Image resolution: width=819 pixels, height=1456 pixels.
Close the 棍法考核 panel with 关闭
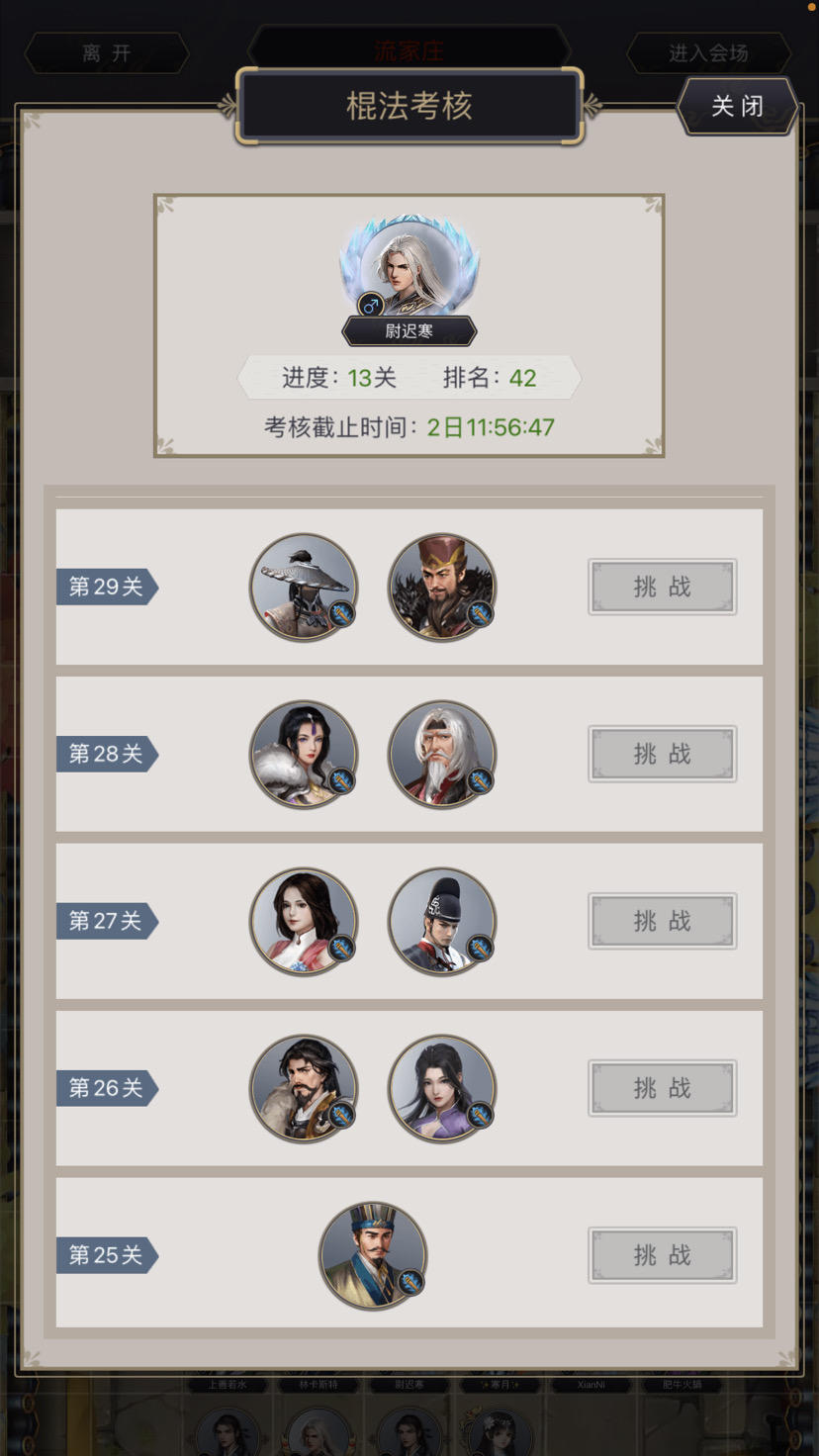point(738,106)
